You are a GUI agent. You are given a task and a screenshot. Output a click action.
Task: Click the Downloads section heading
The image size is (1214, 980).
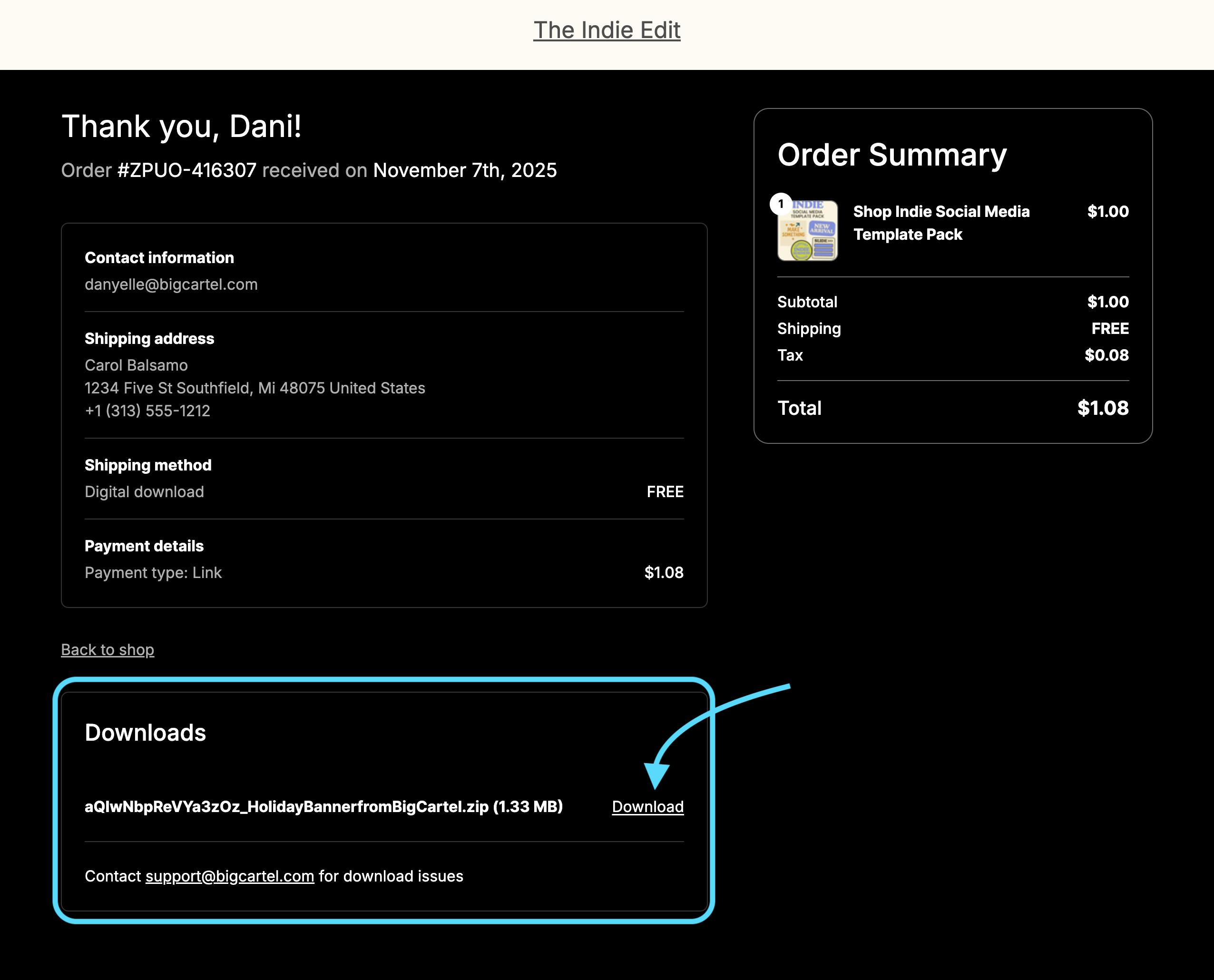click(145, 733)
